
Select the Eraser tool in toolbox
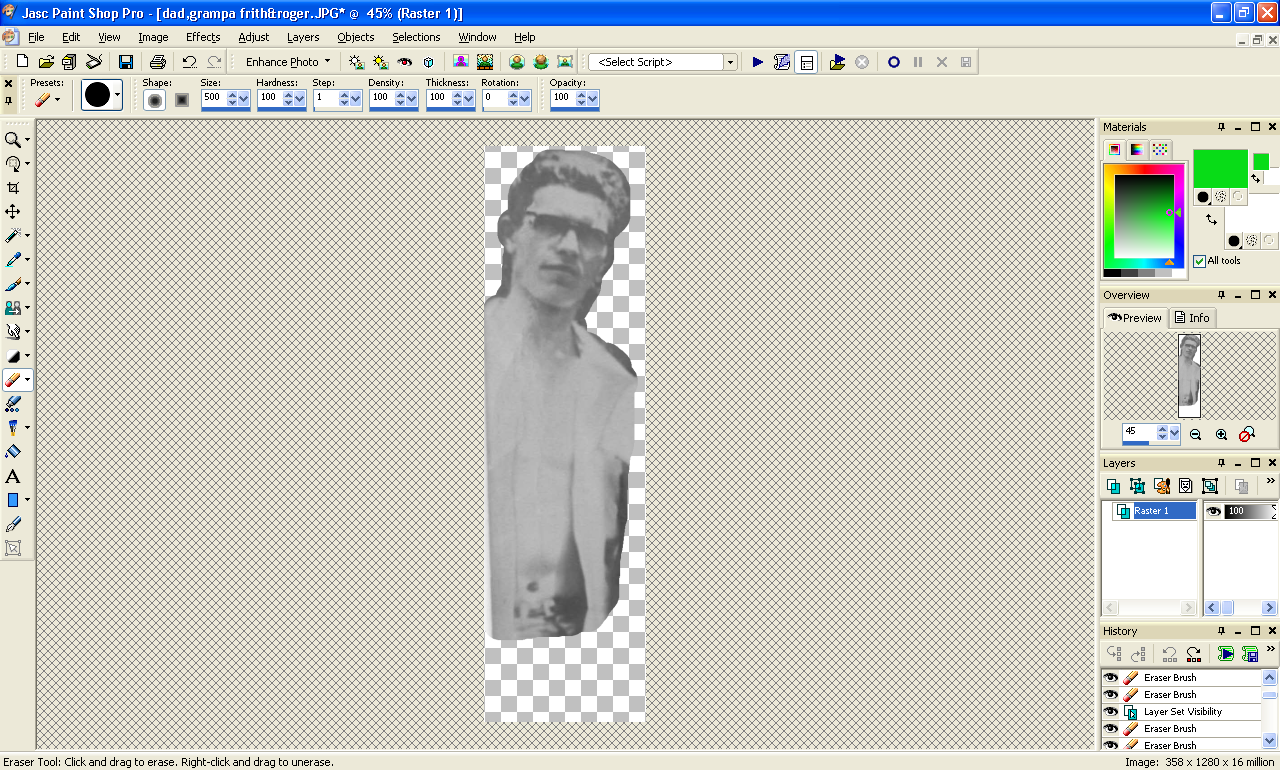(13, 380)
